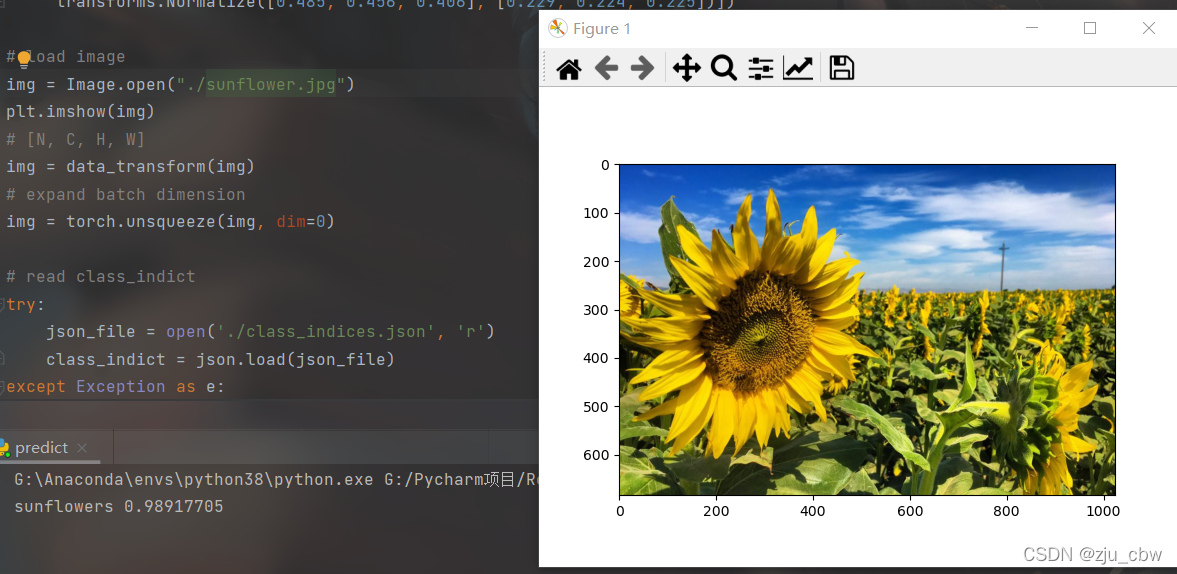Minimize the Figure 1 window

point(1031,29)
